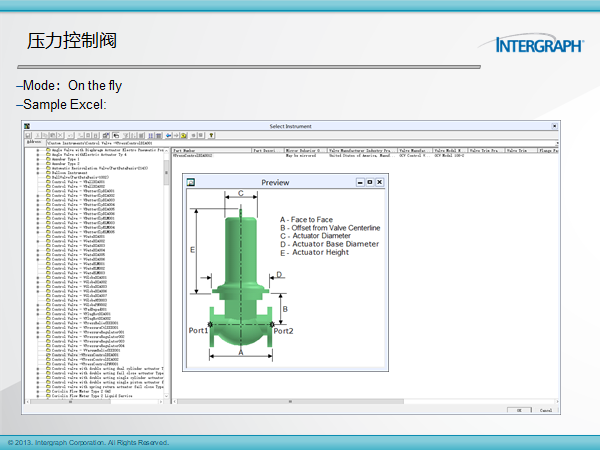This screenshot has width=600, height=450.
Task: Click the Mirror Behavior column header
Action: 306,150
